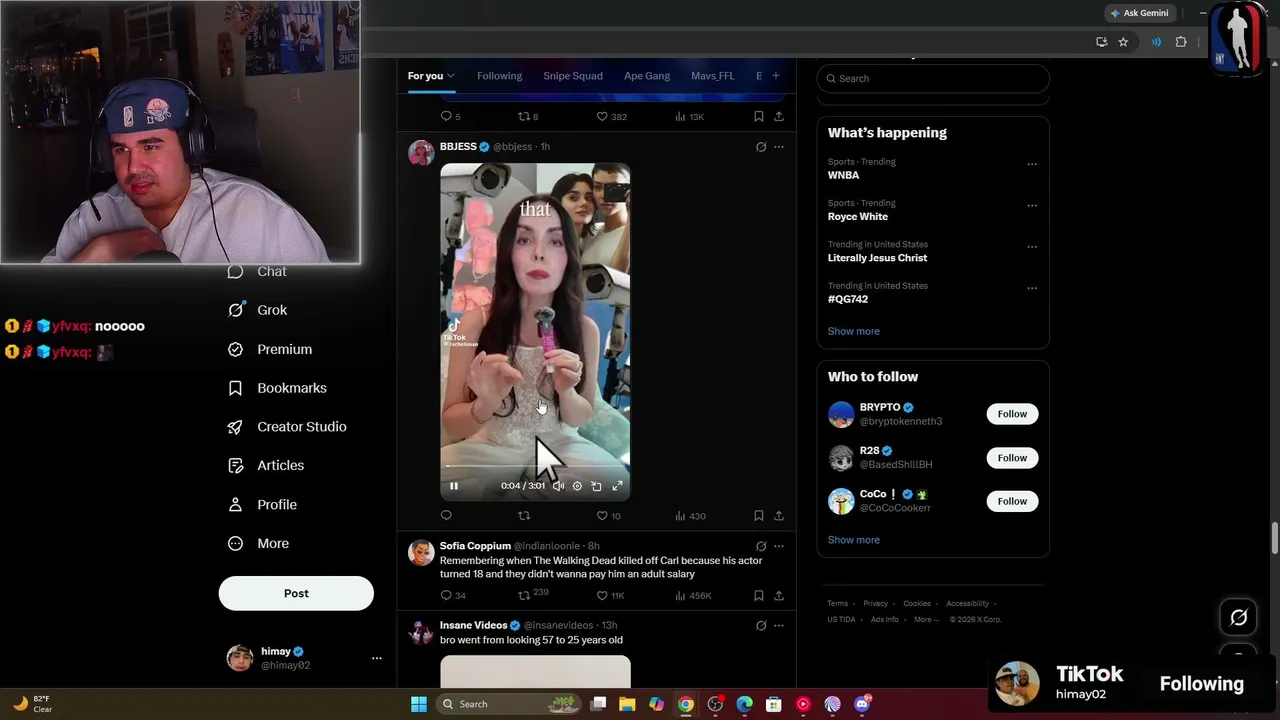
Task: Open more options on Insane Videos post
Action: [x=779, y=626]
